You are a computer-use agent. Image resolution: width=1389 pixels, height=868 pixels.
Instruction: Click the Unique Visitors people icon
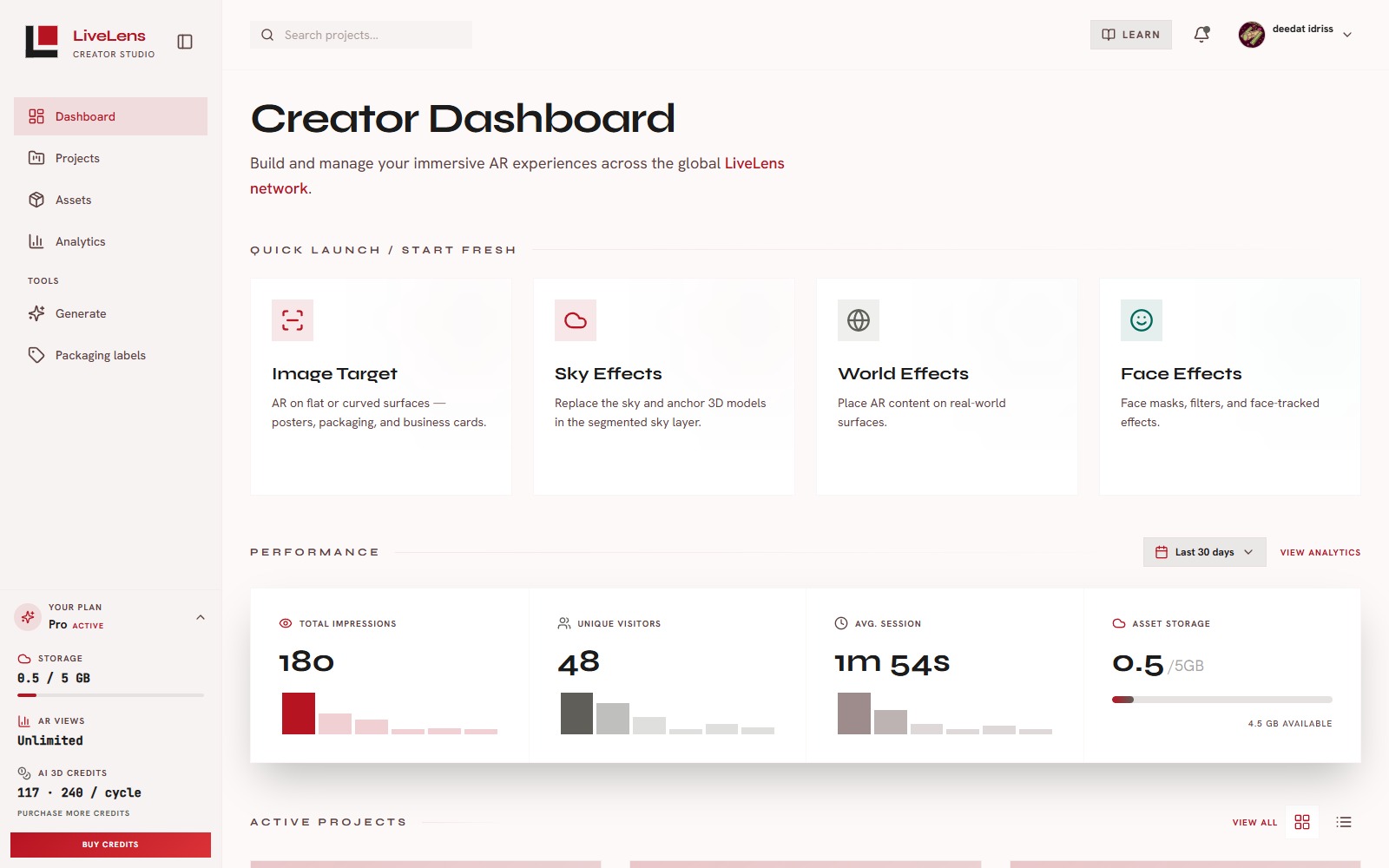[x=564, y=623]
